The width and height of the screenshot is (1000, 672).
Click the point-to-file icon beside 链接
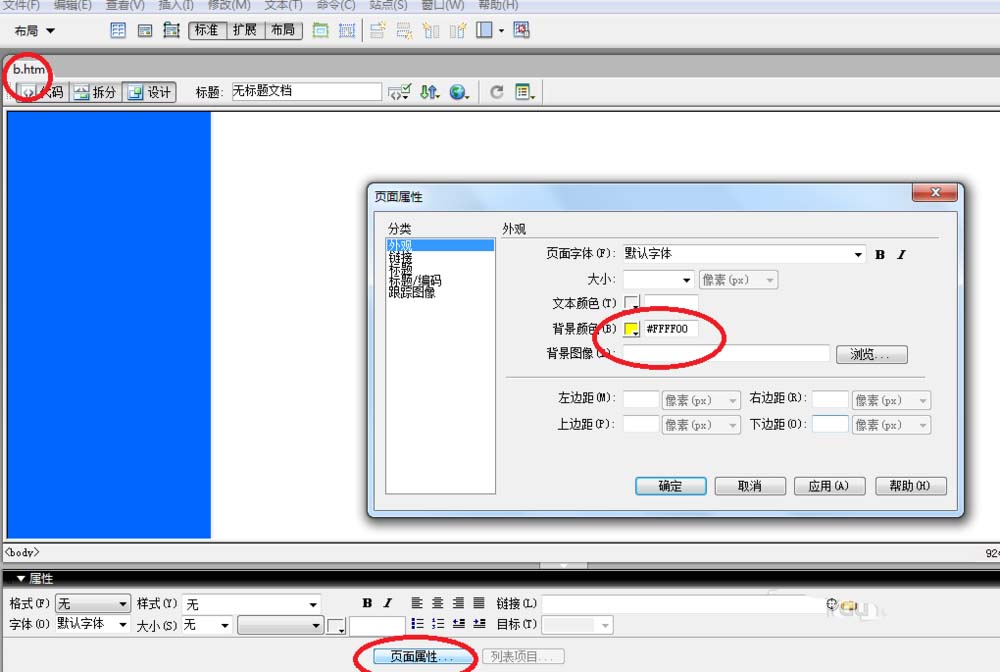point(832,603)
